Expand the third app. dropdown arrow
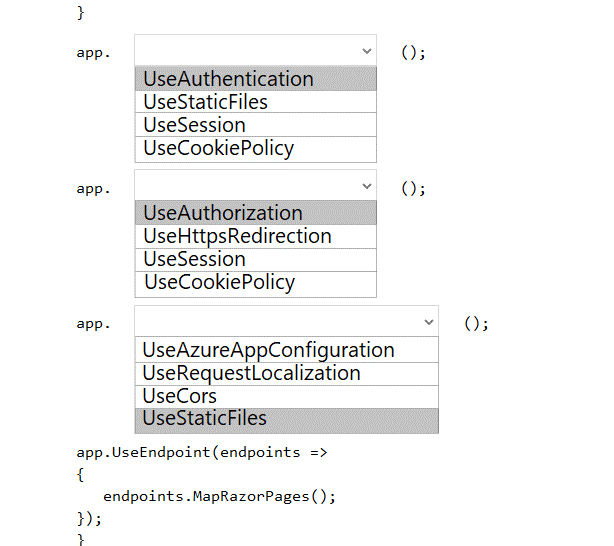Screen dimensions: 614x546 coord(429,322)
